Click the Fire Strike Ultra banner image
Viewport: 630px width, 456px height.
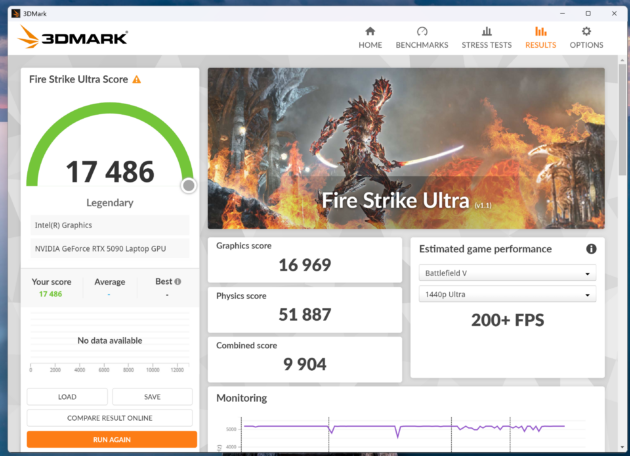406,148
